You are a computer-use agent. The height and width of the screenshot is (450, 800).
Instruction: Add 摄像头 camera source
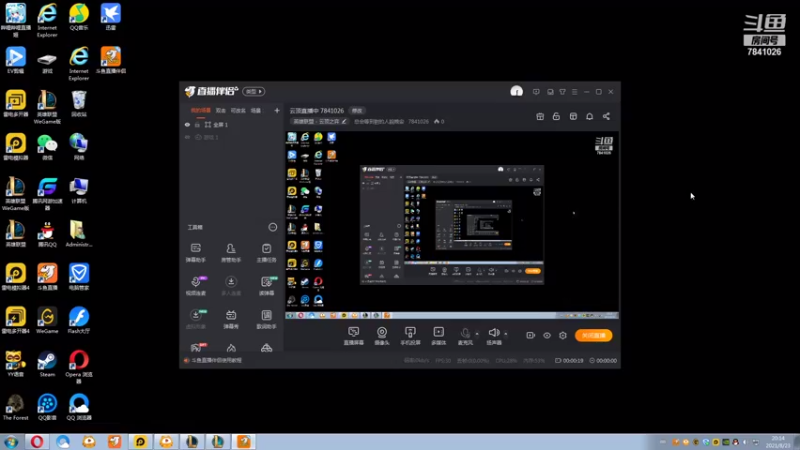382,336
